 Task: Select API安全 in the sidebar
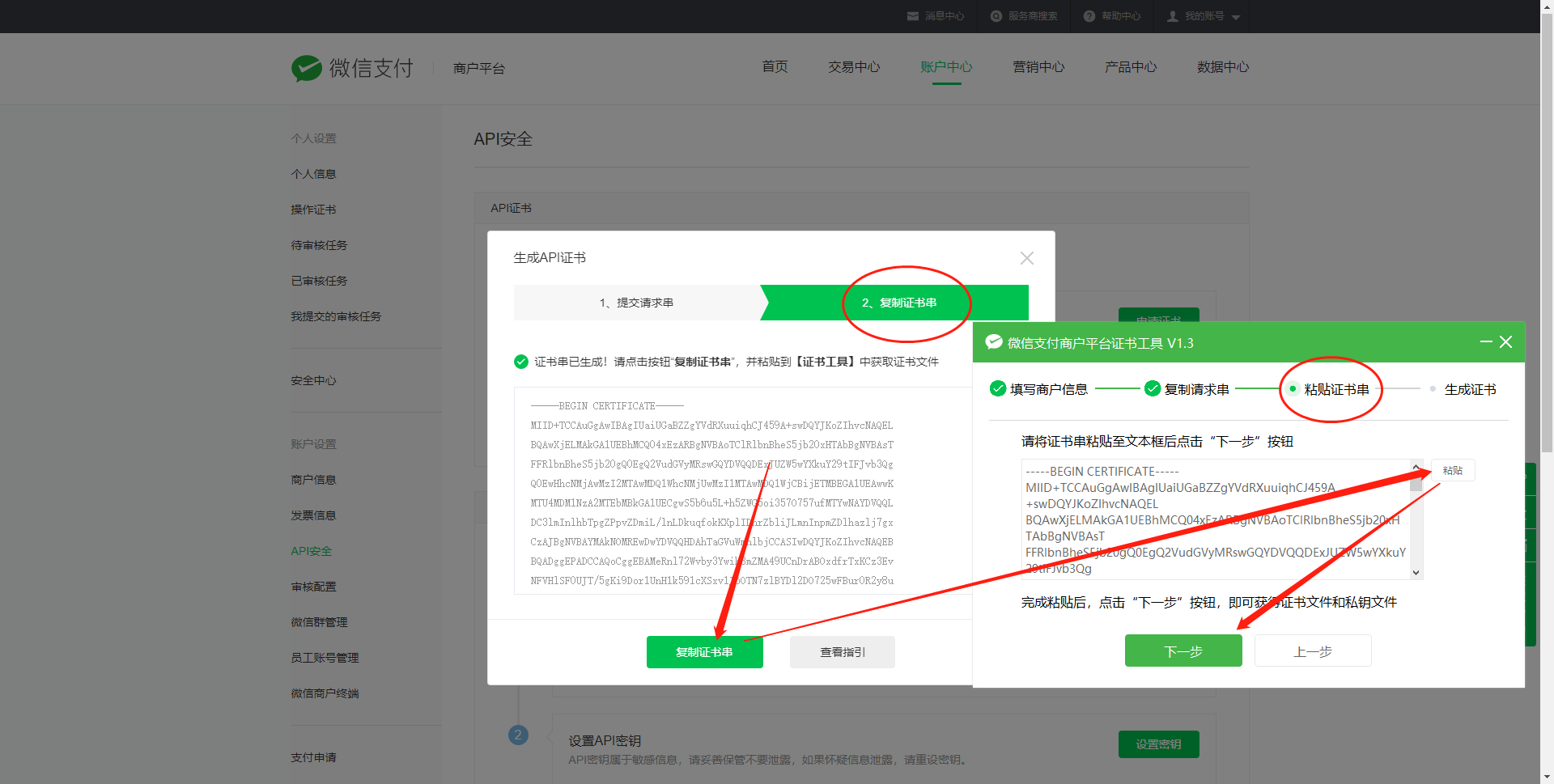tap(312, 551)
